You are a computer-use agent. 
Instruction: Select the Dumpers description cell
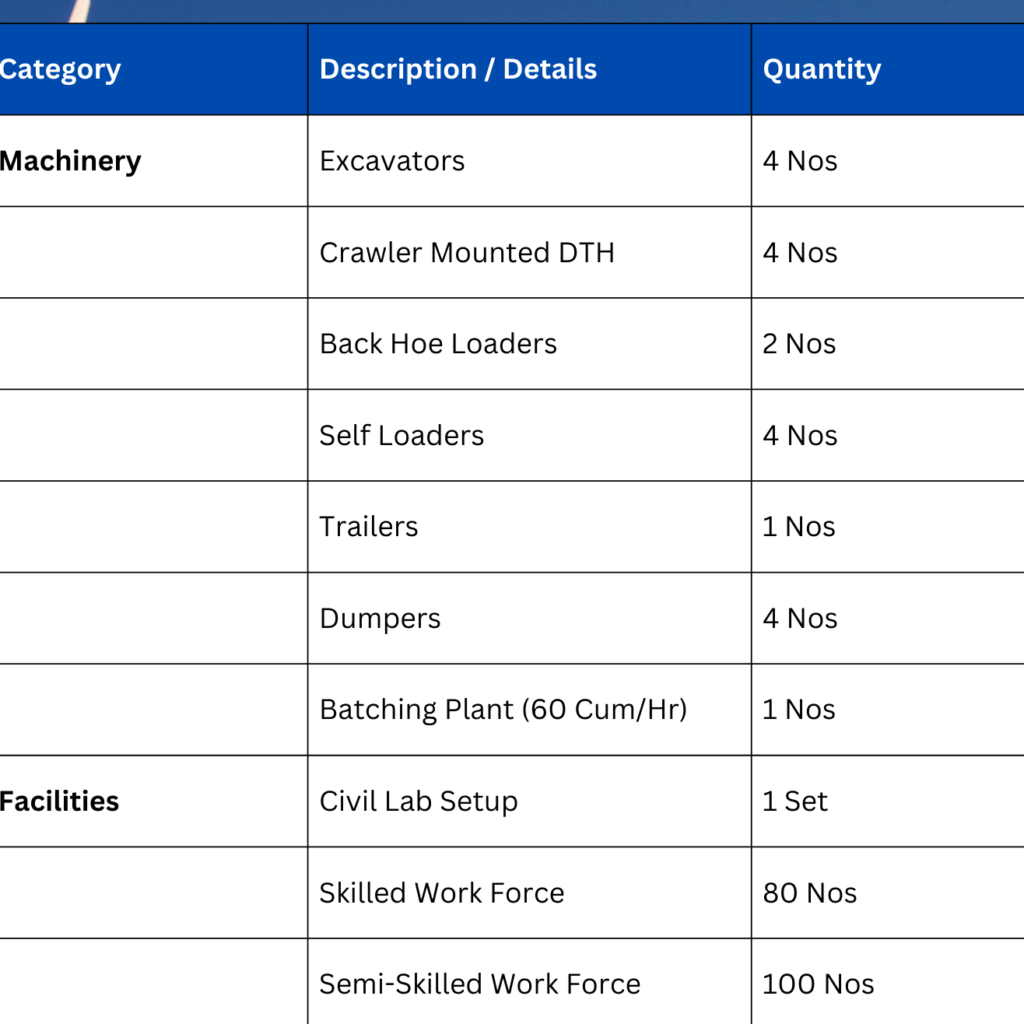click(x=380, y=619)
